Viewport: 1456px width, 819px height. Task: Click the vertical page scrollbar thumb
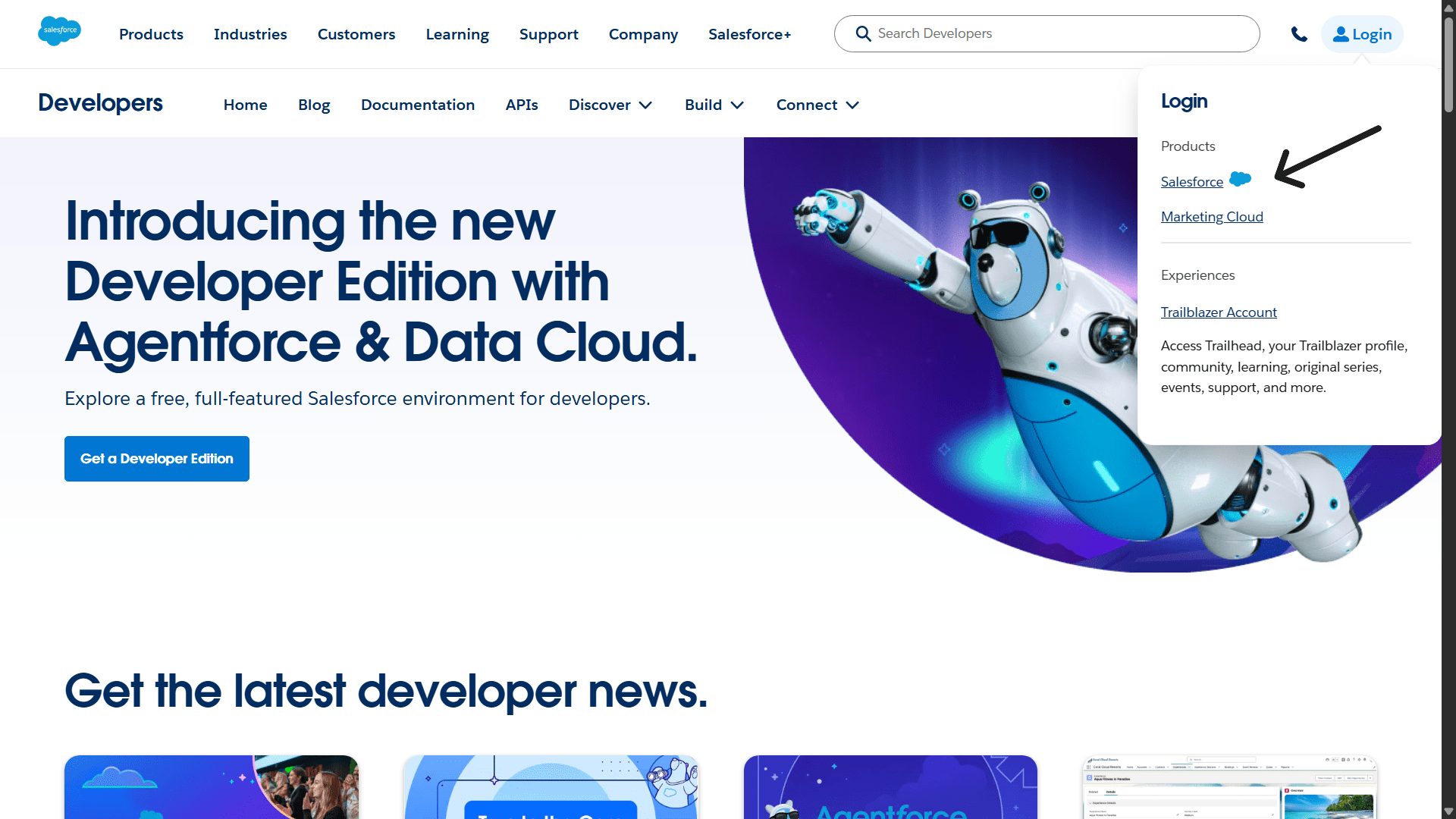pyautogui.click(x=1448, y=64)
